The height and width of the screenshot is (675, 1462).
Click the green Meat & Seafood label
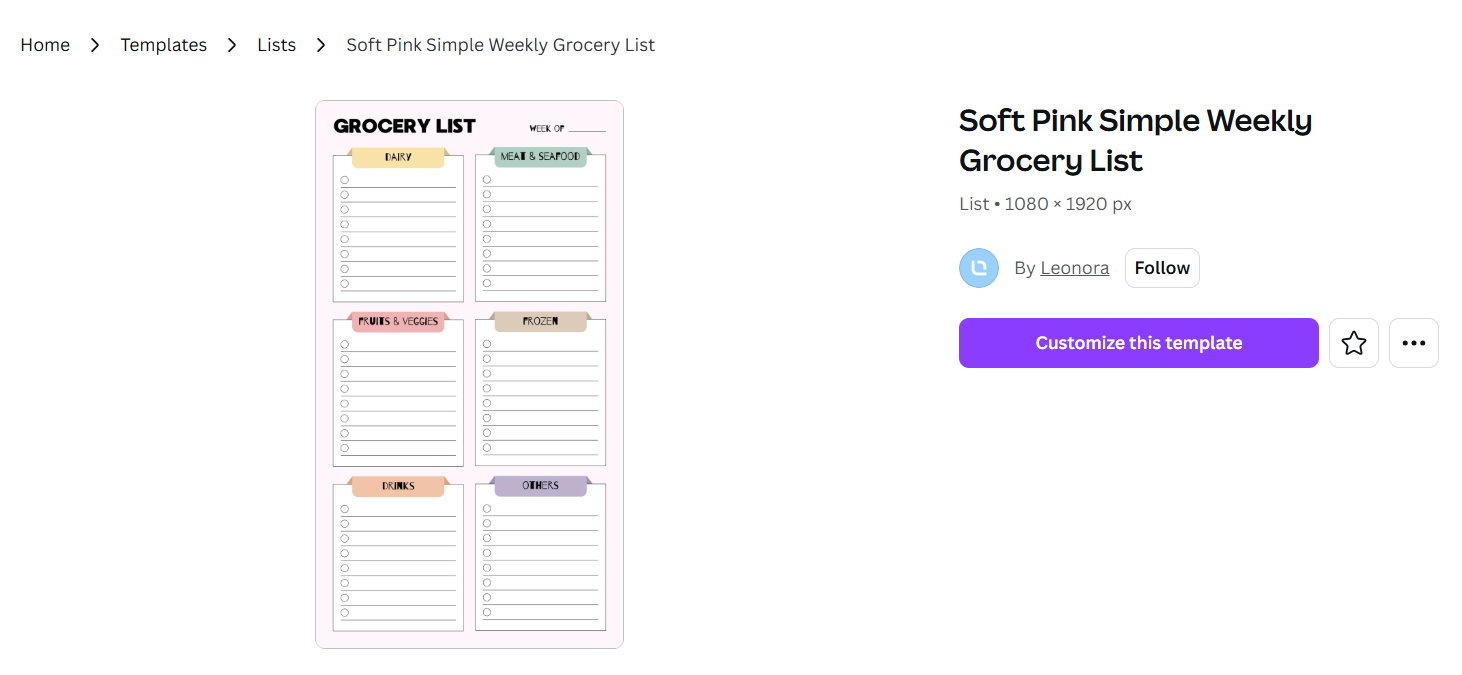540,157
